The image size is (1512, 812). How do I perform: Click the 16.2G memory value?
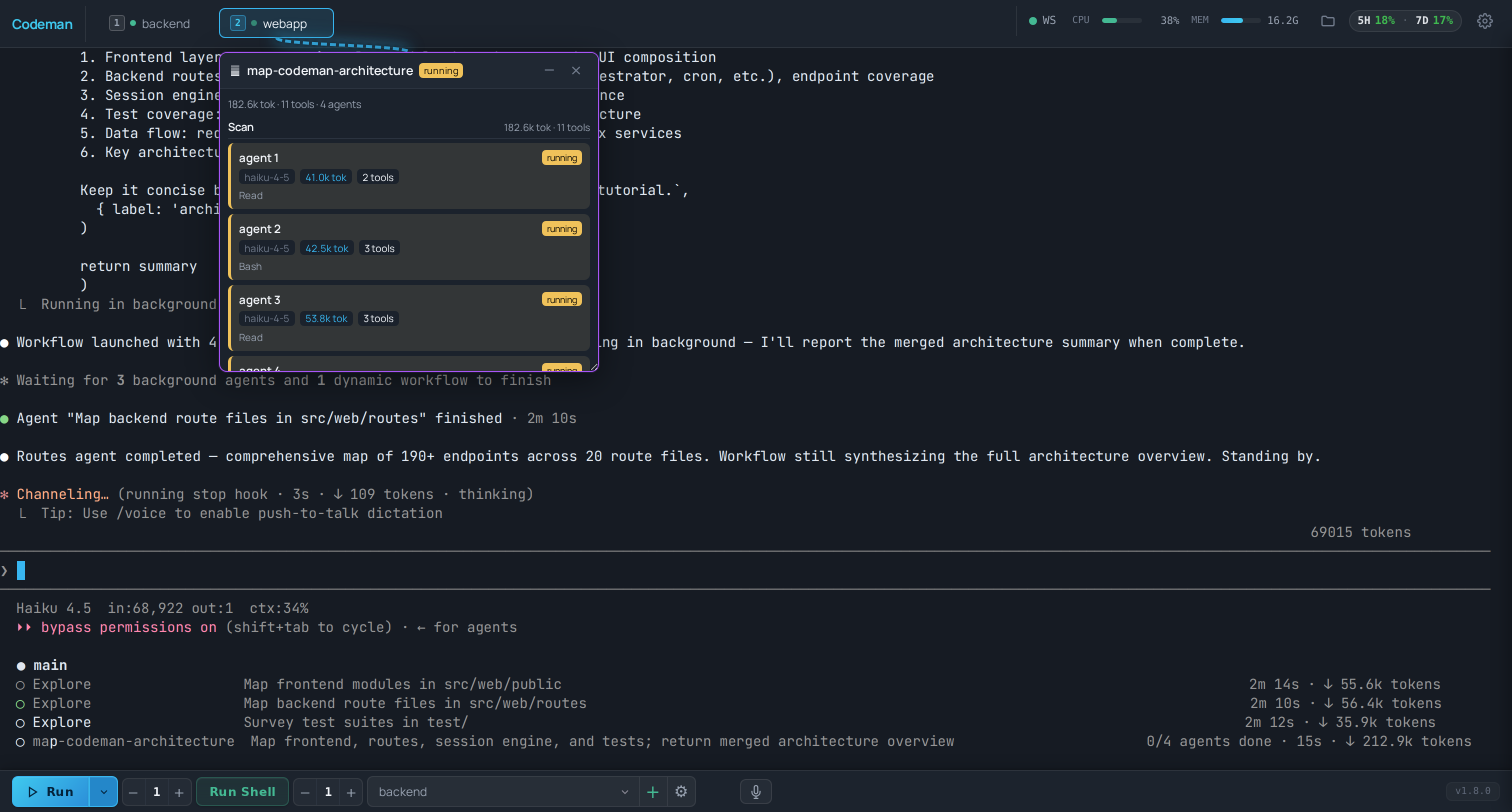(x=1282, y=20)
